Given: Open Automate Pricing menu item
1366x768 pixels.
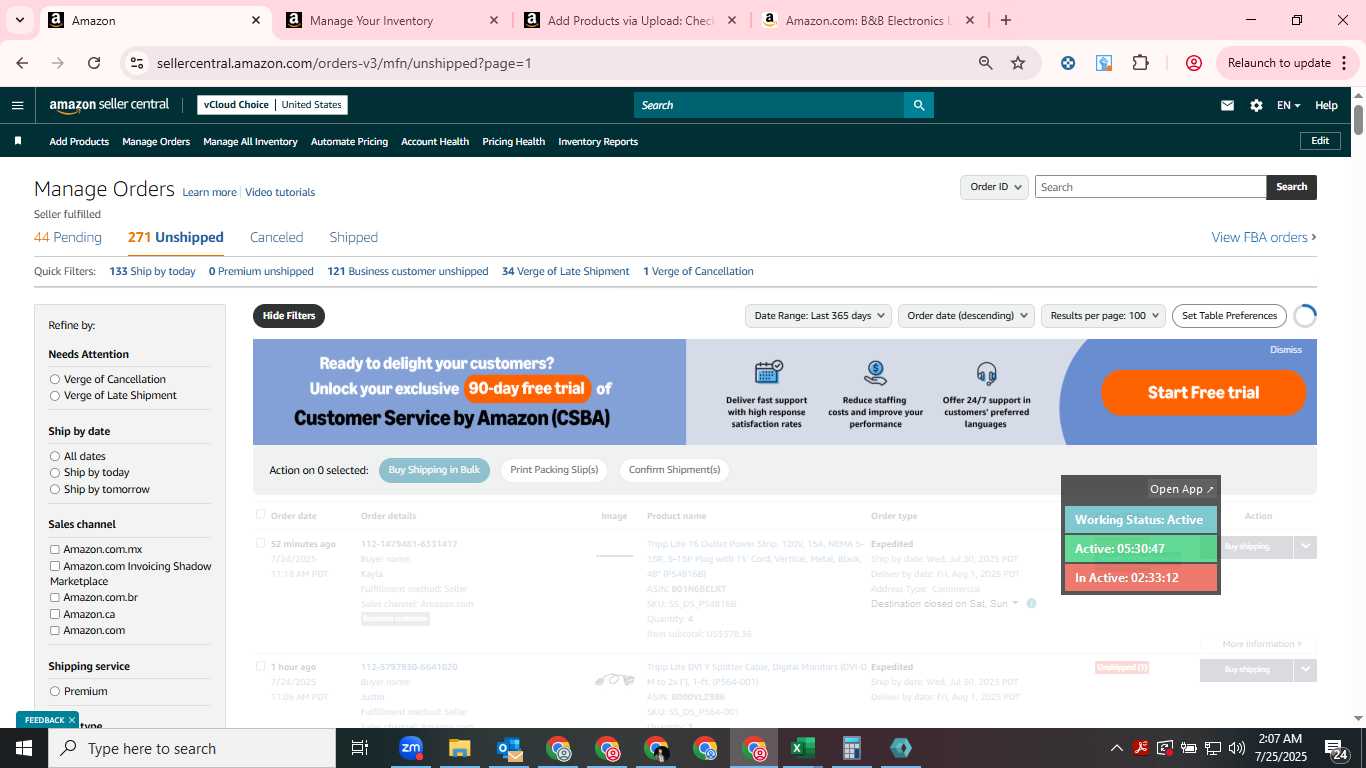Looking at the screenshot, I should tap(349, 141).
